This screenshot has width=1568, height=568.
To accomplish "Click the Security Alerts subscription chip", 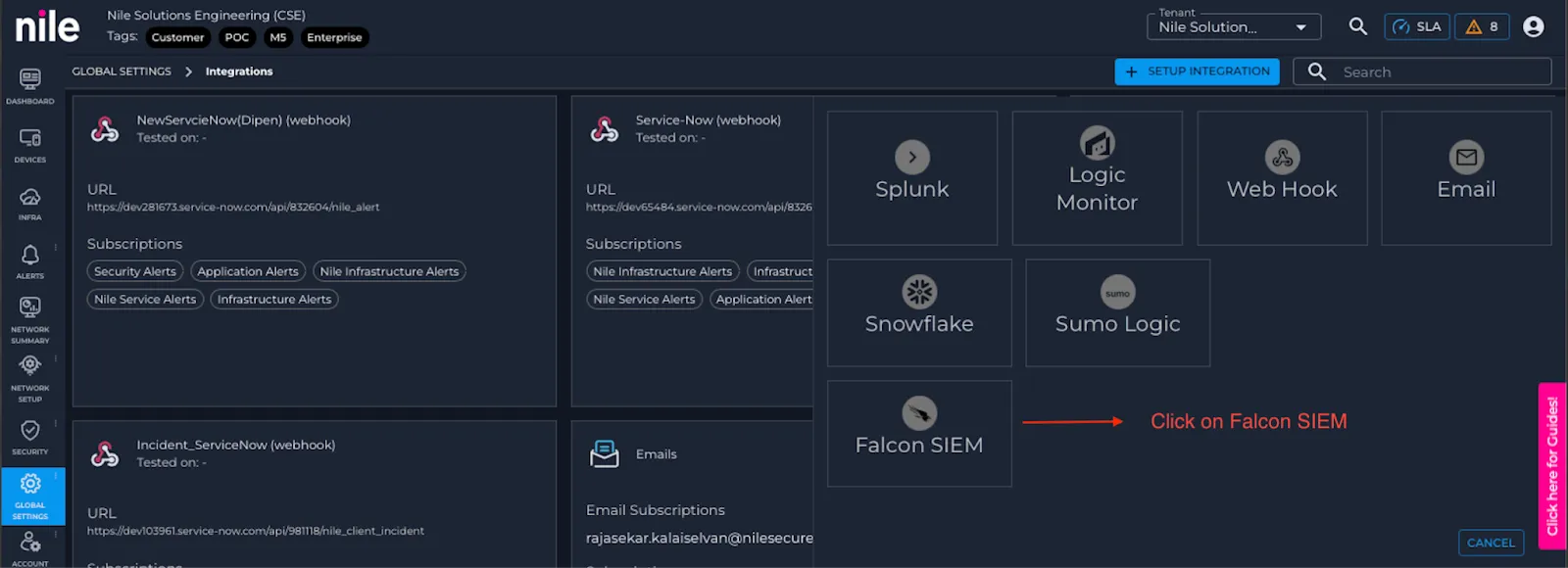I will point(135,271).
